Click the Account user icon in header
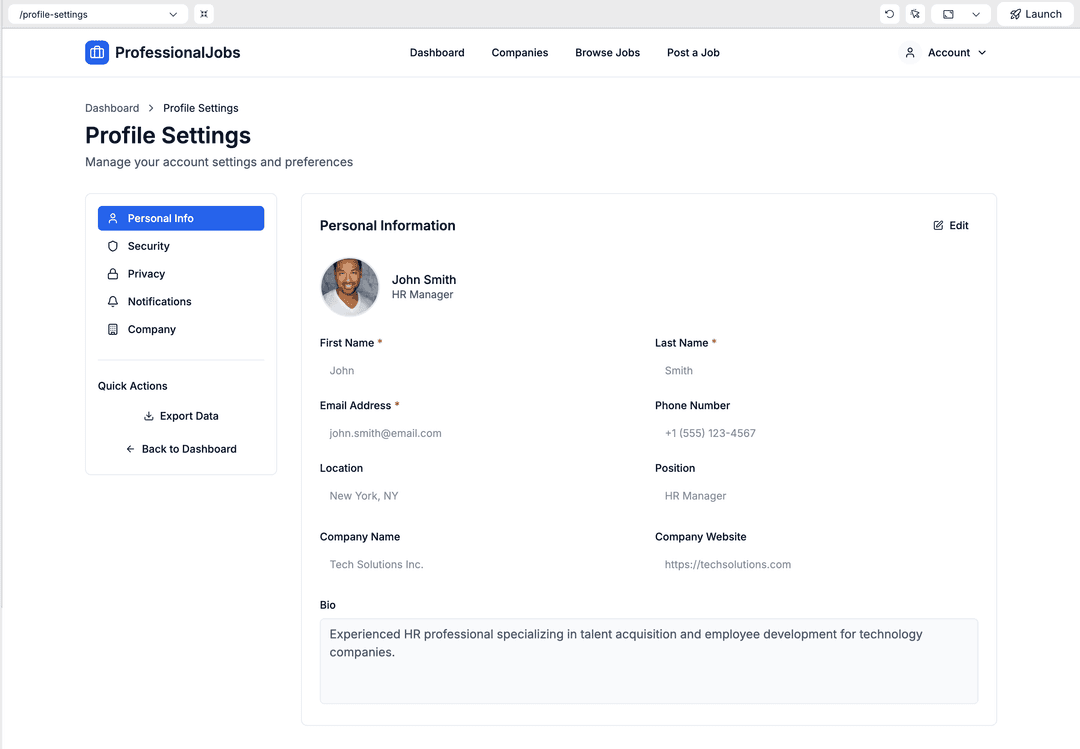Viewport: 1080px width, 749px height. click(x=910, y=53)
